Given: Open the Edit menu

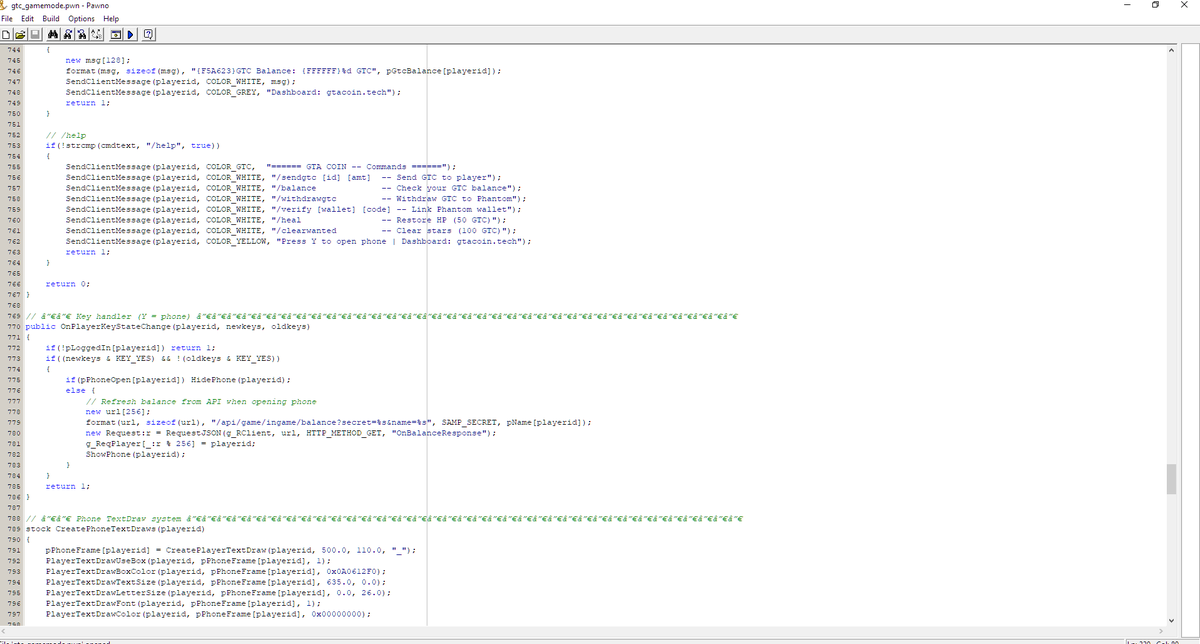Looking at the screenshot, I should pyautogui.click(x=28, y=19).
